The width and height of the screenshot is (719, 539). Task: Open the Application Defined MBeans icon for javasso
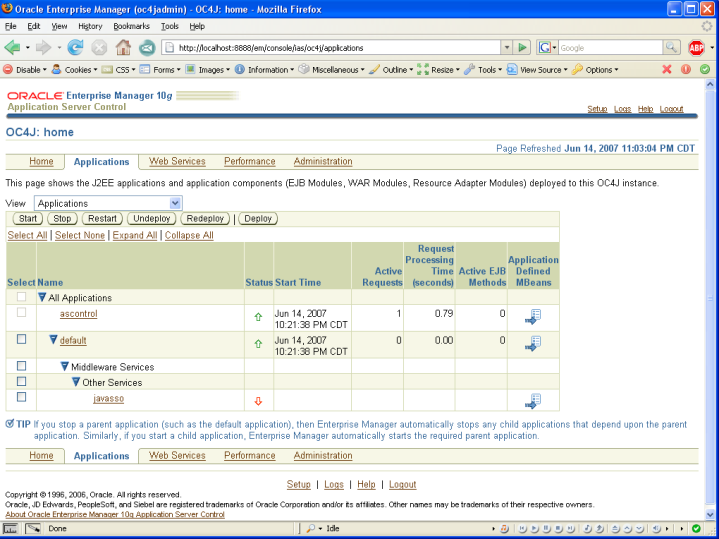(x=533, y=401)
